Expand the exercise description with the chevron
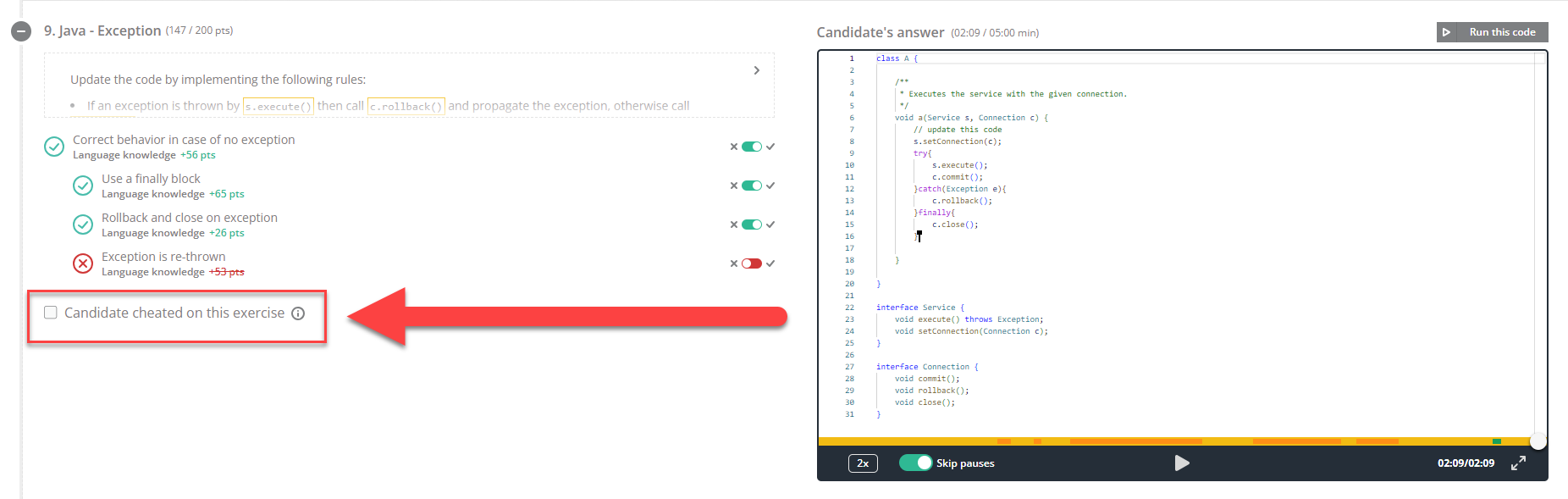Image resolution: width=1568 pixels, height=499 pixels. (756, 70)
